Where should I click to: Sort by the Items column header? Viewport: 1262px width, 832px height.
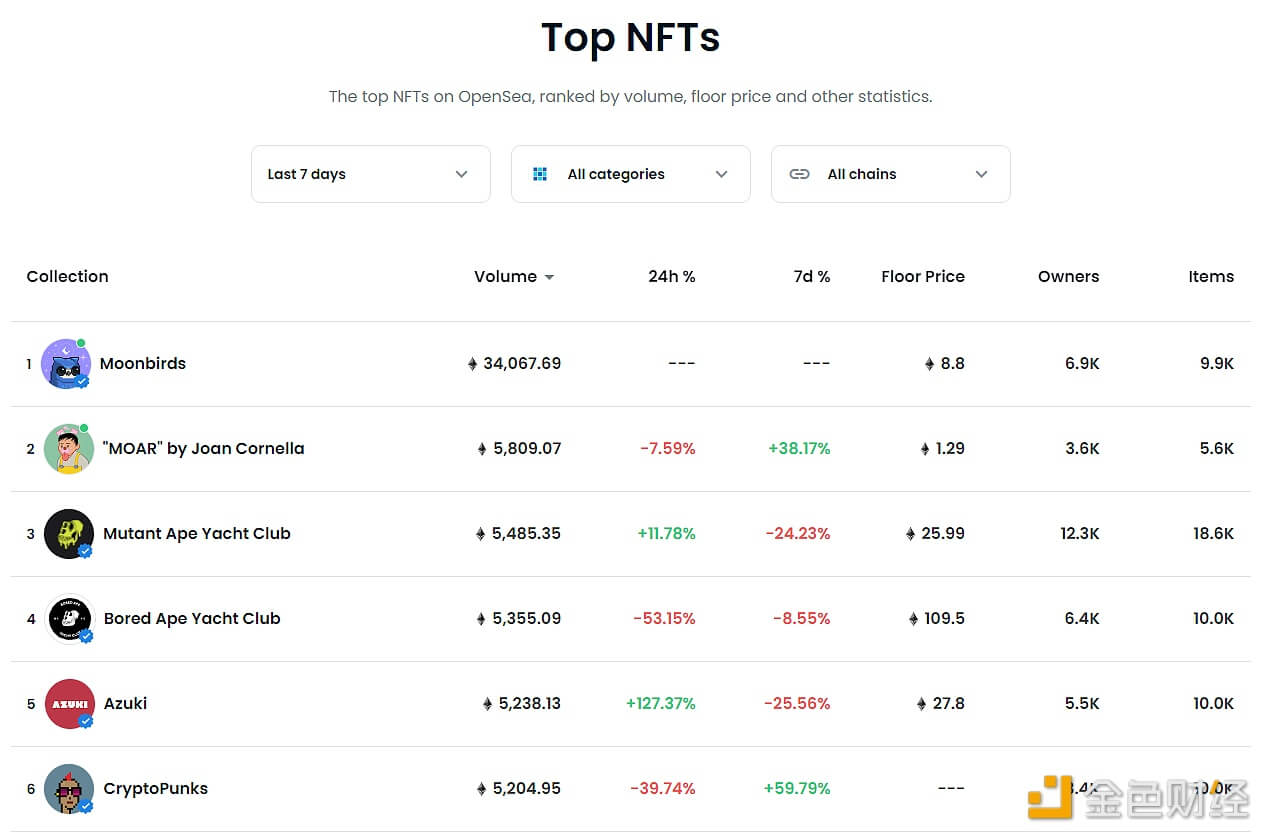[x=1211, y=277]
